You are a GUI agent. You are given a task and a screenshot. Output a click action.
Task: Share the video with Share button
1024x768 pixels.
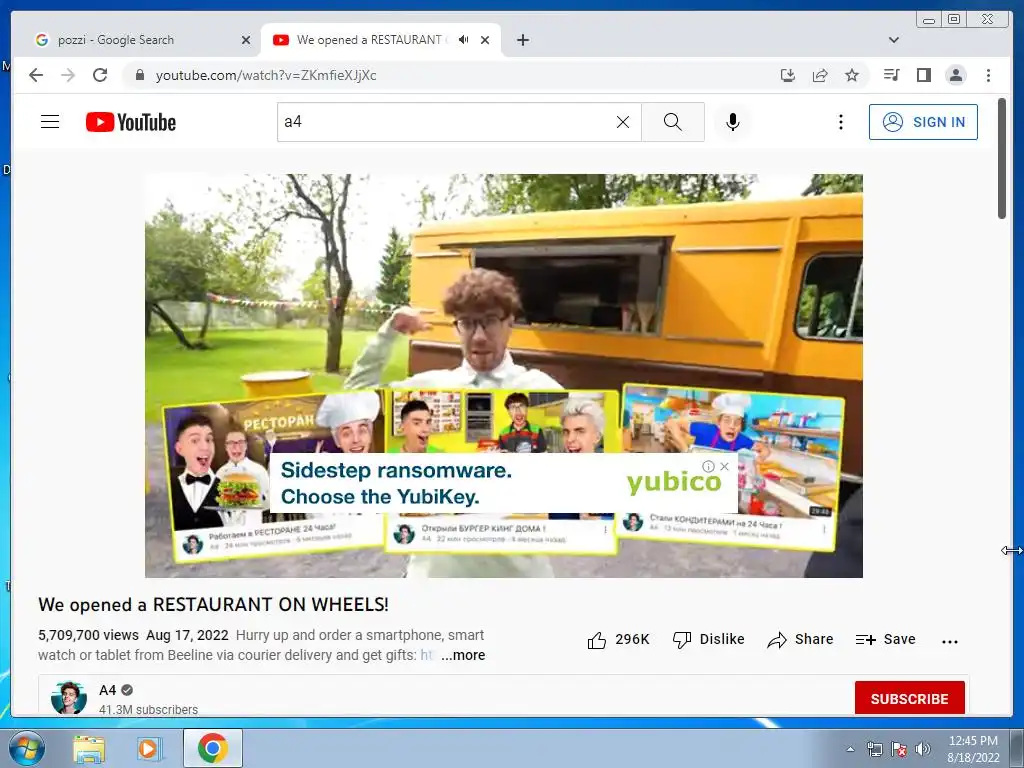[x=800, y=639]
